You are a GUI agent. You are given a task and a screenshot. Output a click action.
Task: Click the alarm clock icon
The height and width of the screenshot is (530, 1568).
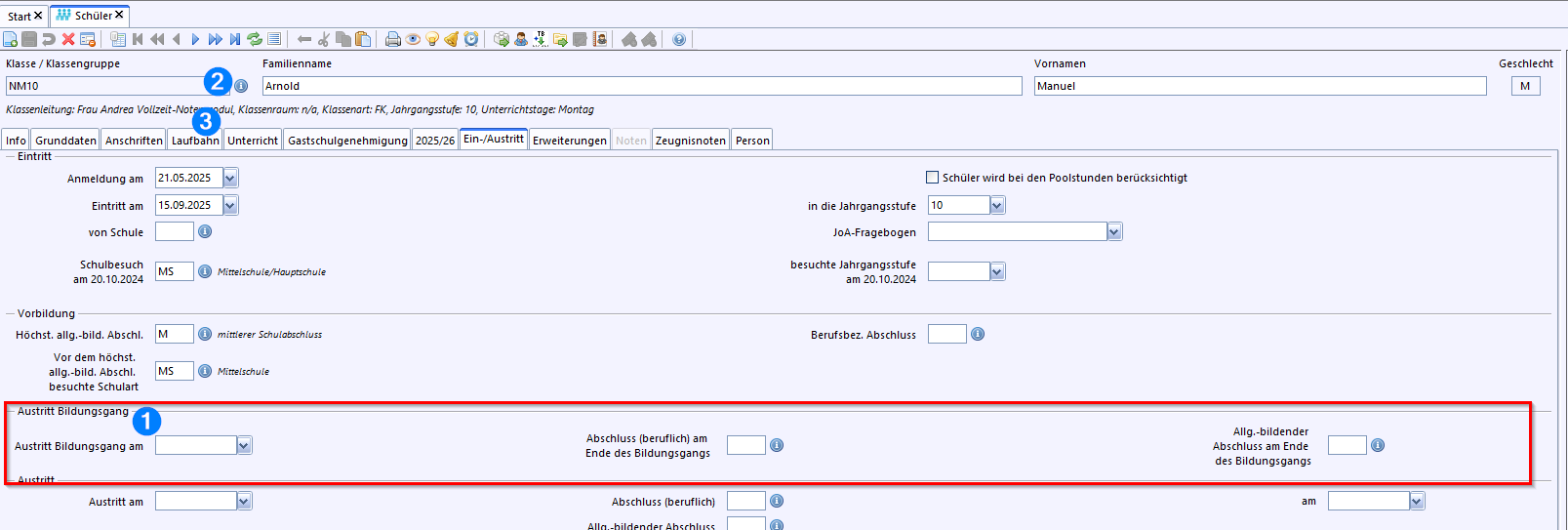pos(471,39)
